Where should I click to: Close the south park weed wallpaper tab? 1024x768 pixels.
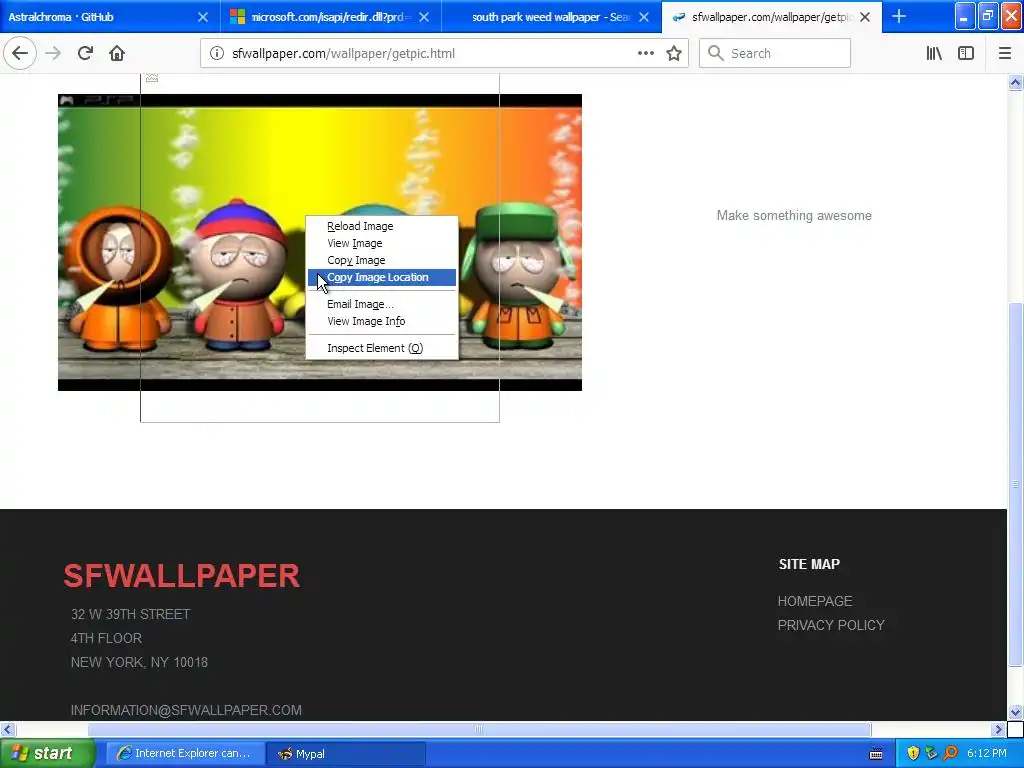point(643,17)
